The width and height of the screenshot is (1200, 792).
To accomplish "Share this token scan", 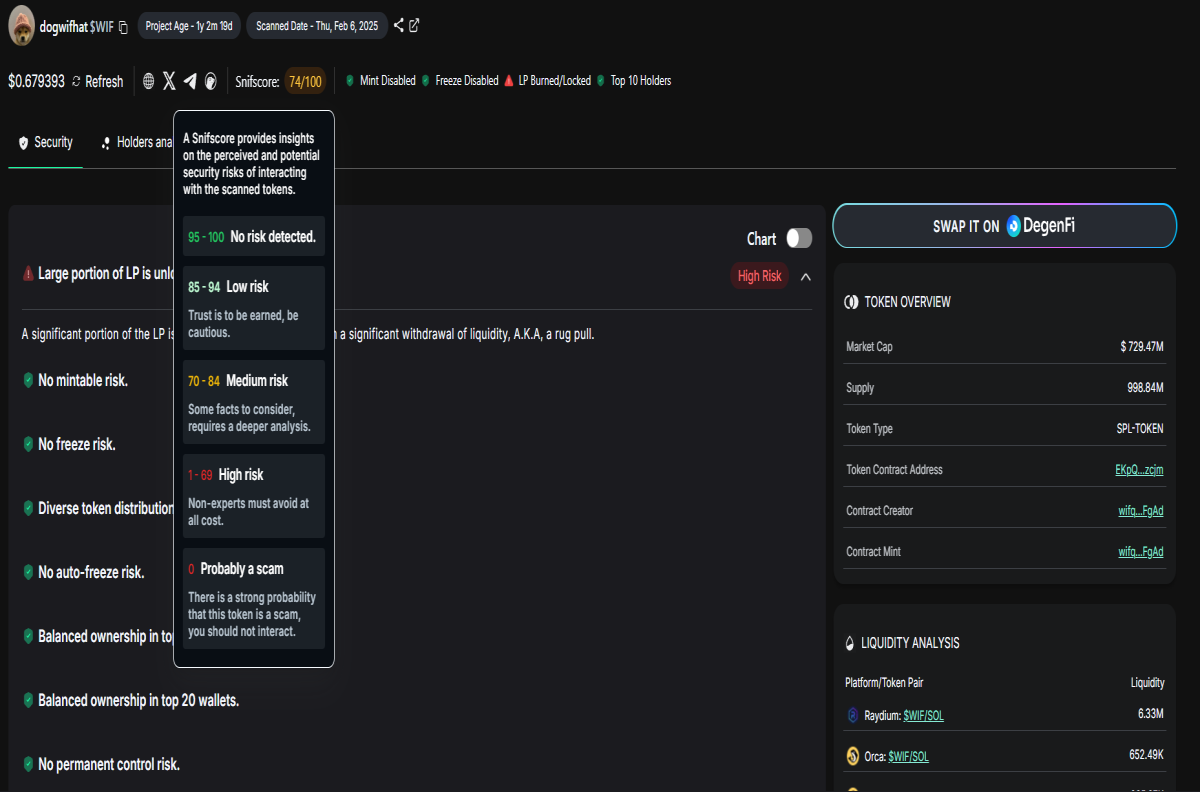I will coord(399,26).
